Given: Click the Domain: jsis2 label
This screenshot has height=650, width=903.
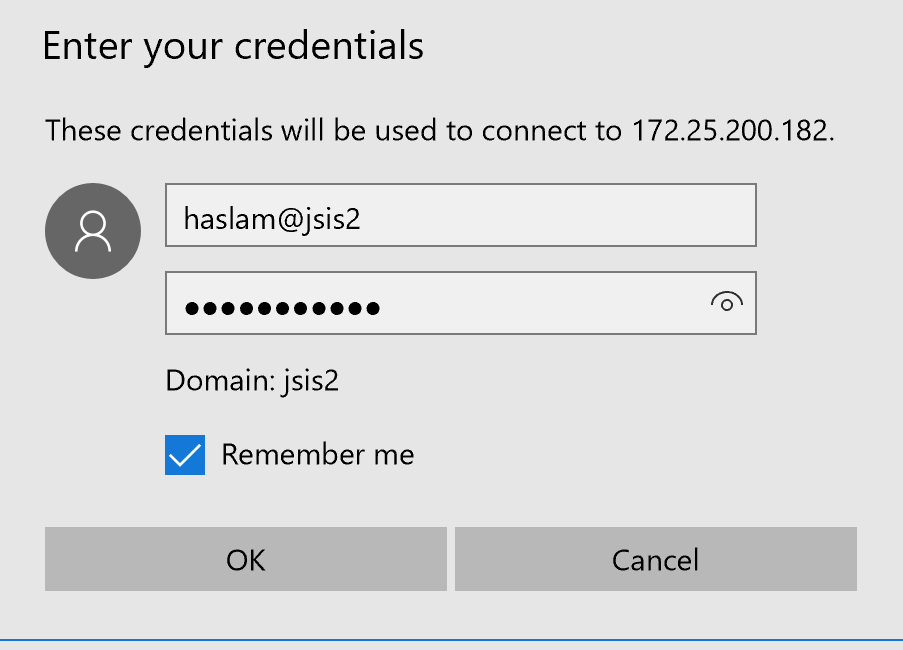Looking at the screenshot, I should tap(252, 381).
